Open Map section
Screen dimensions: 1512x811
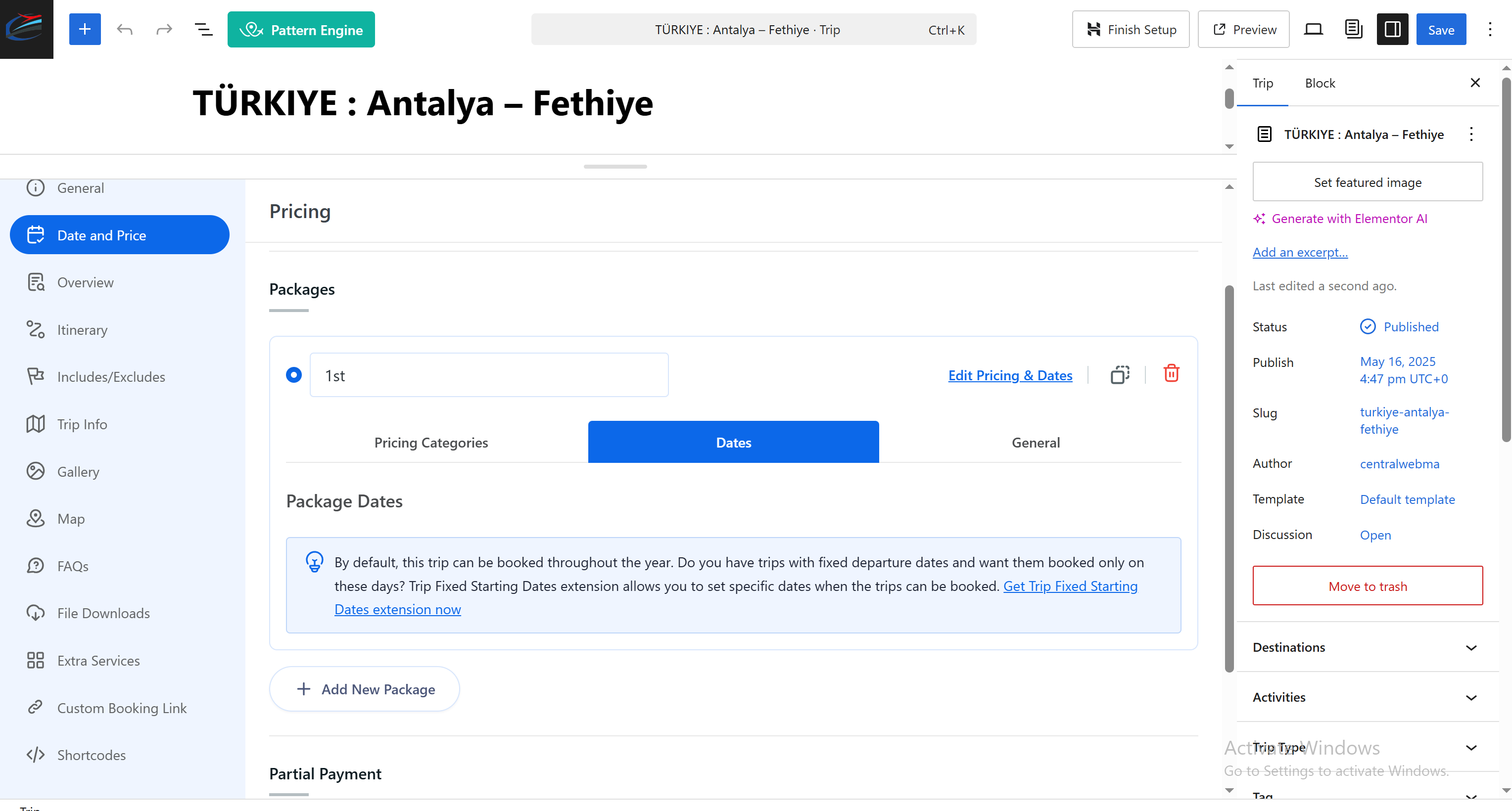120,519
